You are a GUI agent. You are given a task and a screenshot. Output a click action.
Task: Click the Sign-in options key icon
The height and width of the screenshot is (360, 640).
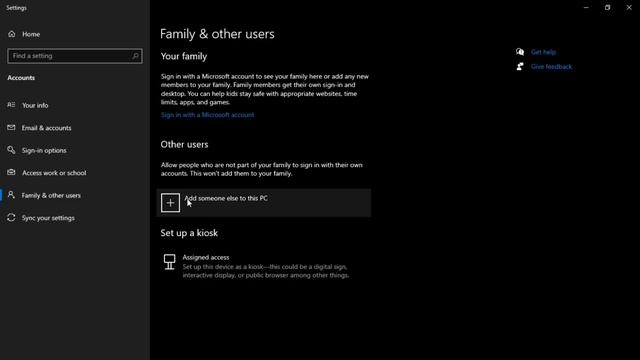pyautogui.click(x=11, y=150)
